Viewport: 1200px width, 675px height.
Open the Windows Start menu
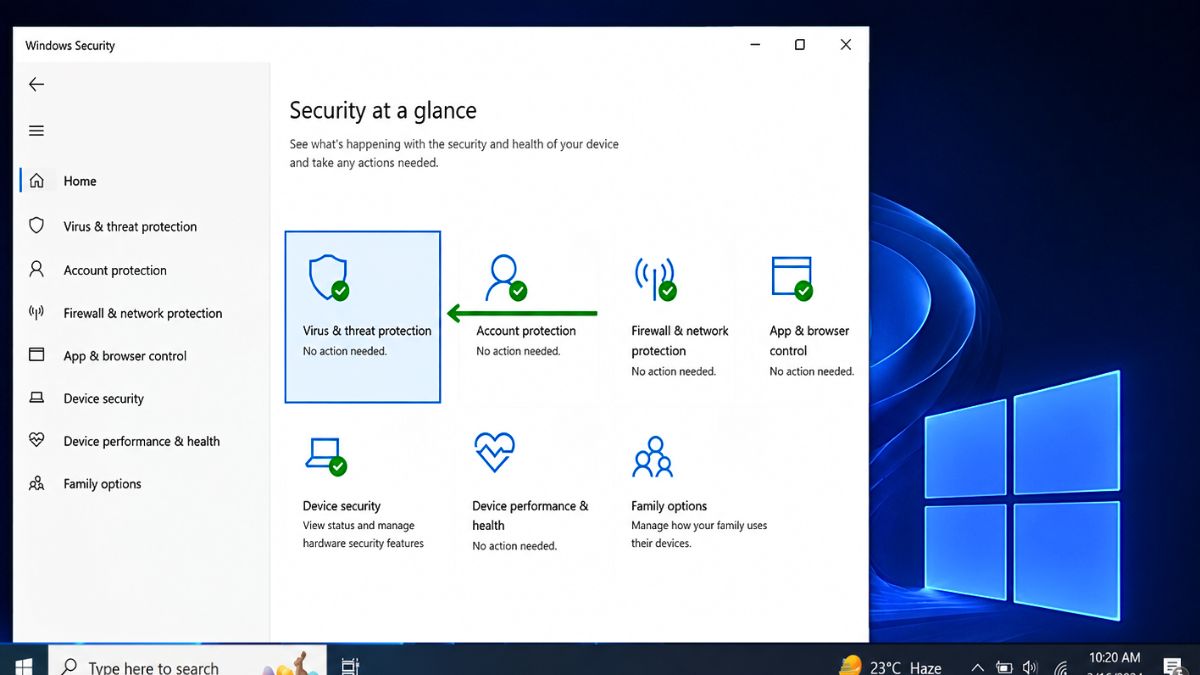(22, 666)
